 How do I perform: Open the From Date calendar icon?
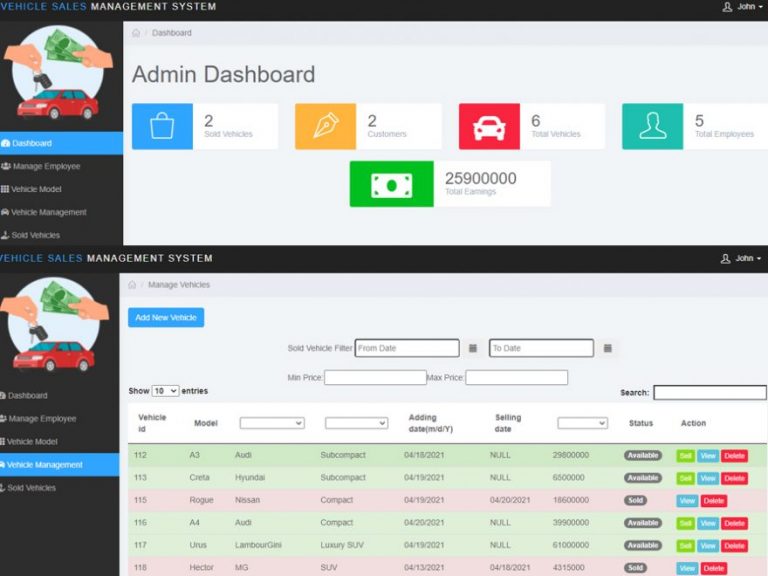(x=473, y=348)
